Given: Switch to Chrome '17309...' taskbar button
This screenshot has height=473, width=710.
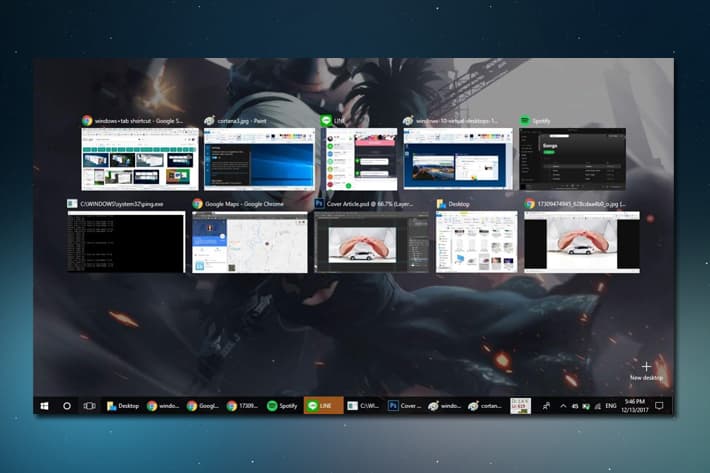Looking at the screenshot, I should (x=242, y=406).
